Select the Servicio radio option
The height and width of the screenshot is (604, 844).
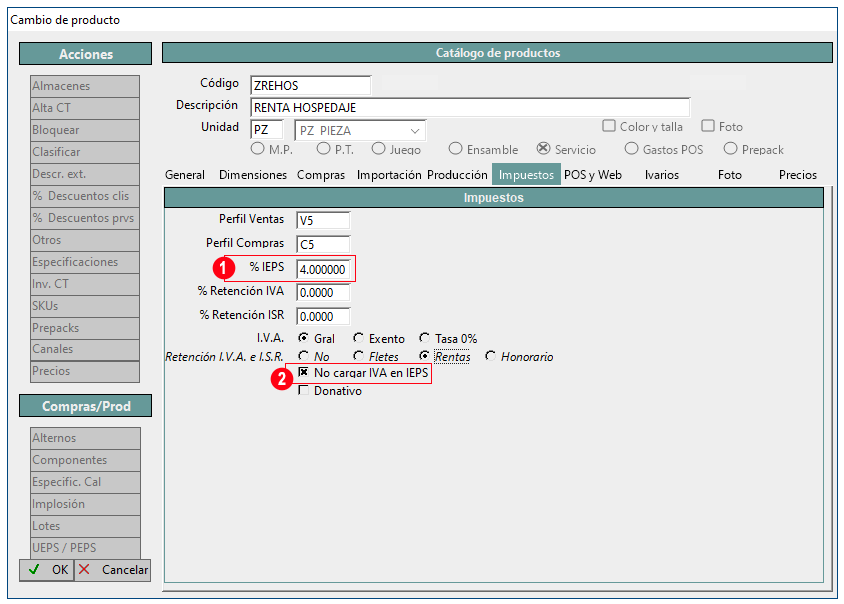544,149
